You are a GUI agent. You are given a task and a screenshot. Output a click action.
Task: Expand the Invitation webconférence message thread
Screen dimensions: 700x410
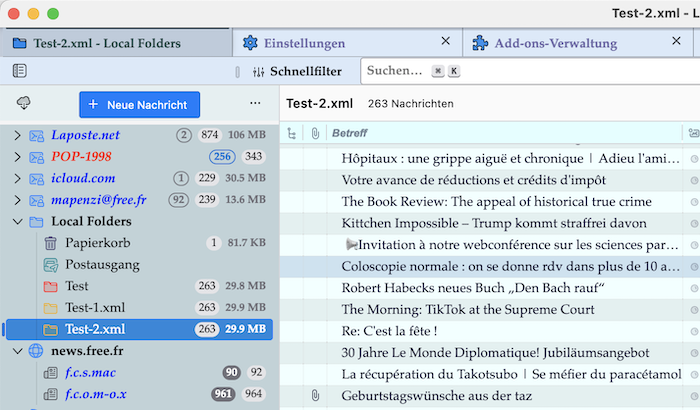coord(350,245)
